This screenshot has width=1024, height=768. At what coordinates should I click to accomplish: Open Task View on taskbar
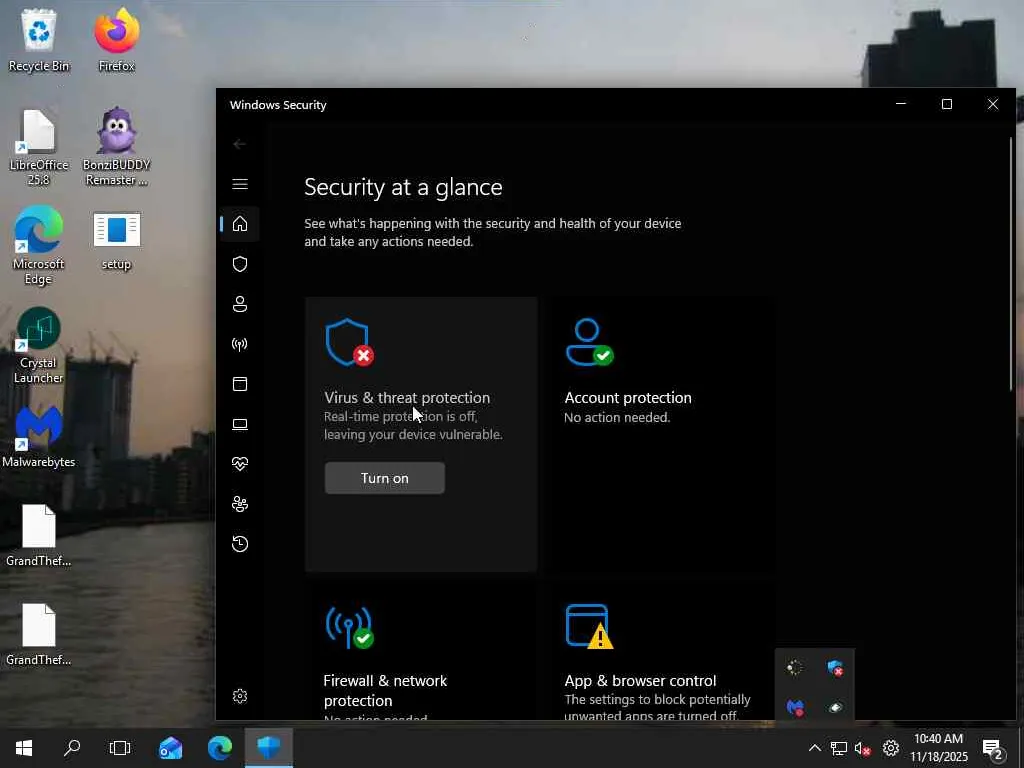(120, 748)
